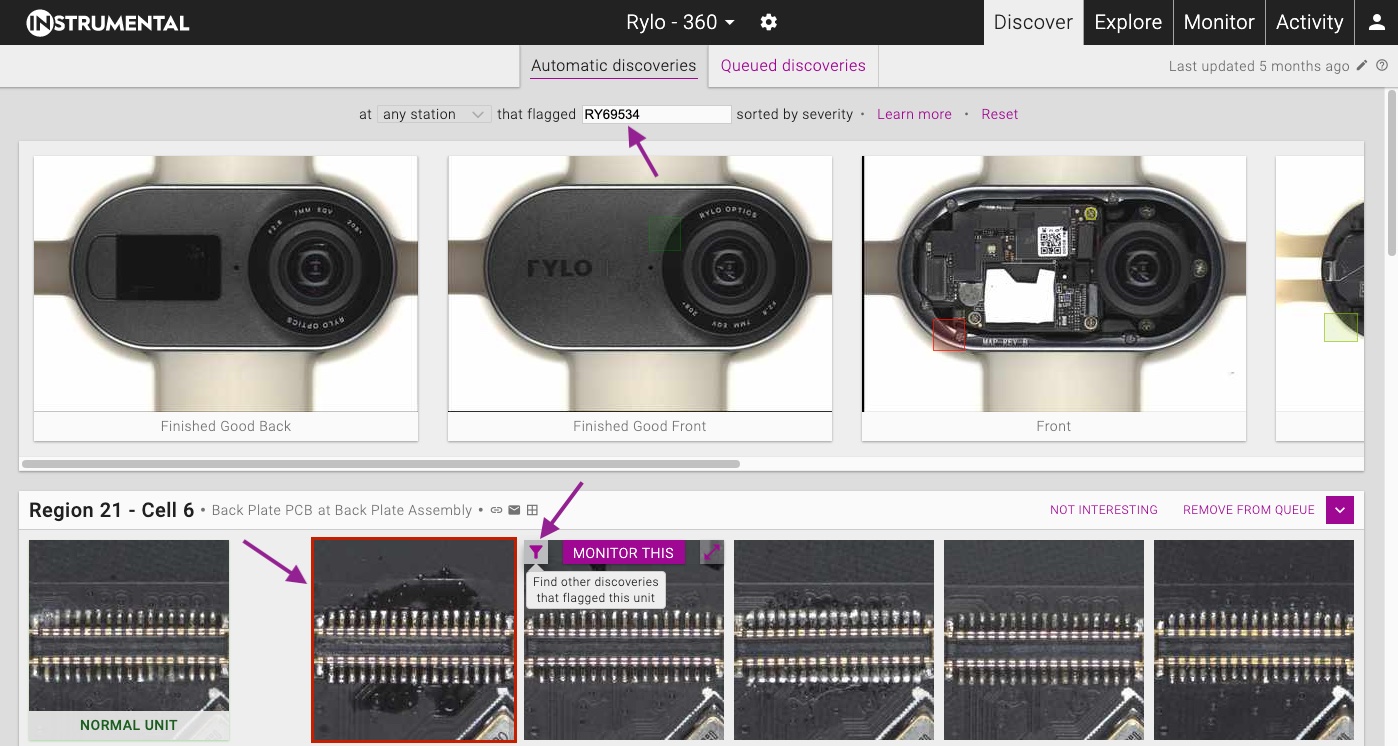Screen dimensions: 1398x746
Task: Click the NOT INTERESTING button
Action: coord(1104,510)
